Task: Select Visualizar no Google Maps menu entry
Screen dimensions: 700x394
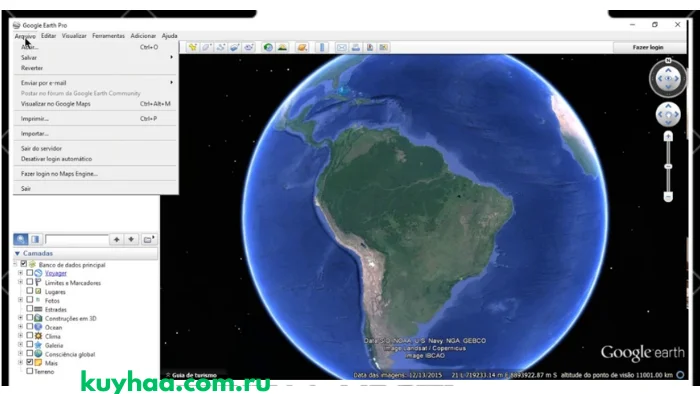Action: tap(96, 104)
